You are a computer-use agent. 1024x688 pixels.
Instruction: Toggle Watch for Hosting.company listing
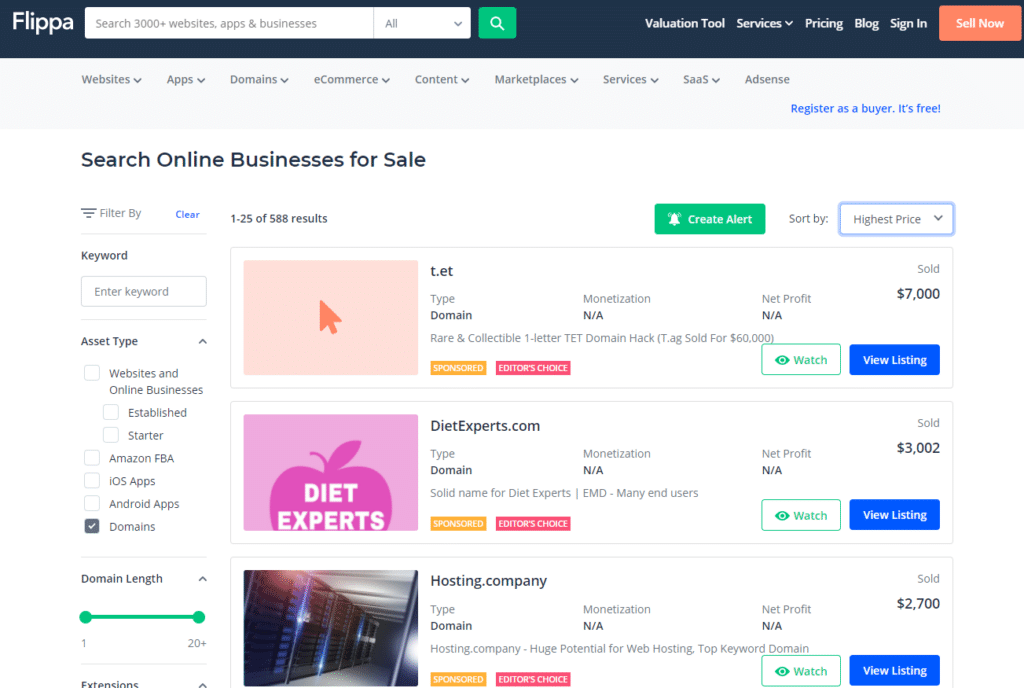801,670
